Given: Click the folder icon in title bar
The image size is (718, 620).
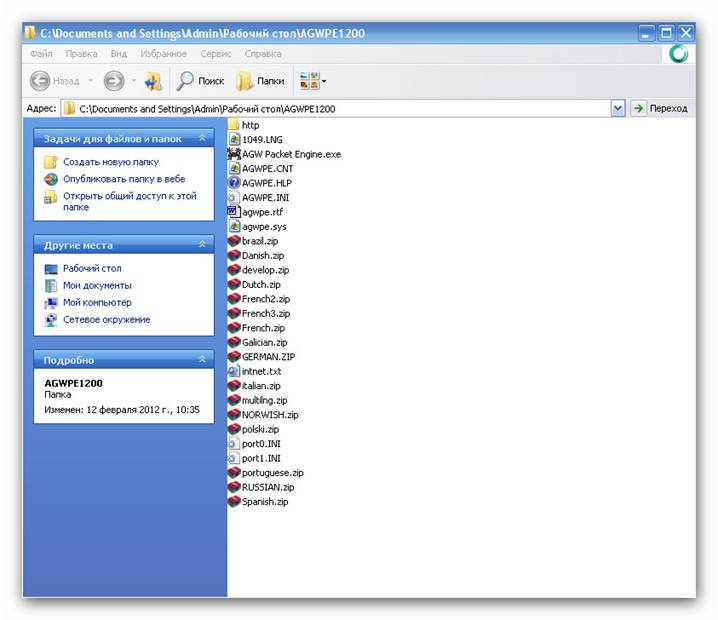Looking at the screenshot, I should 30,33.
